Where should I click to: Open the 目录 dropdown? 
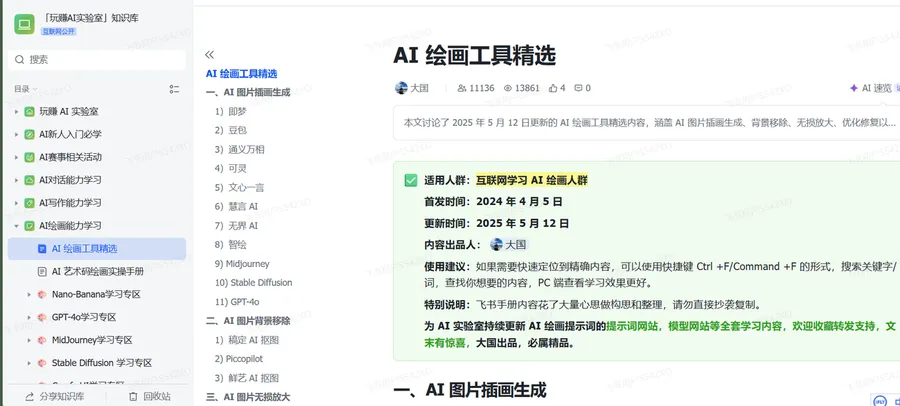pyautogui.click(x=26, y=89)
